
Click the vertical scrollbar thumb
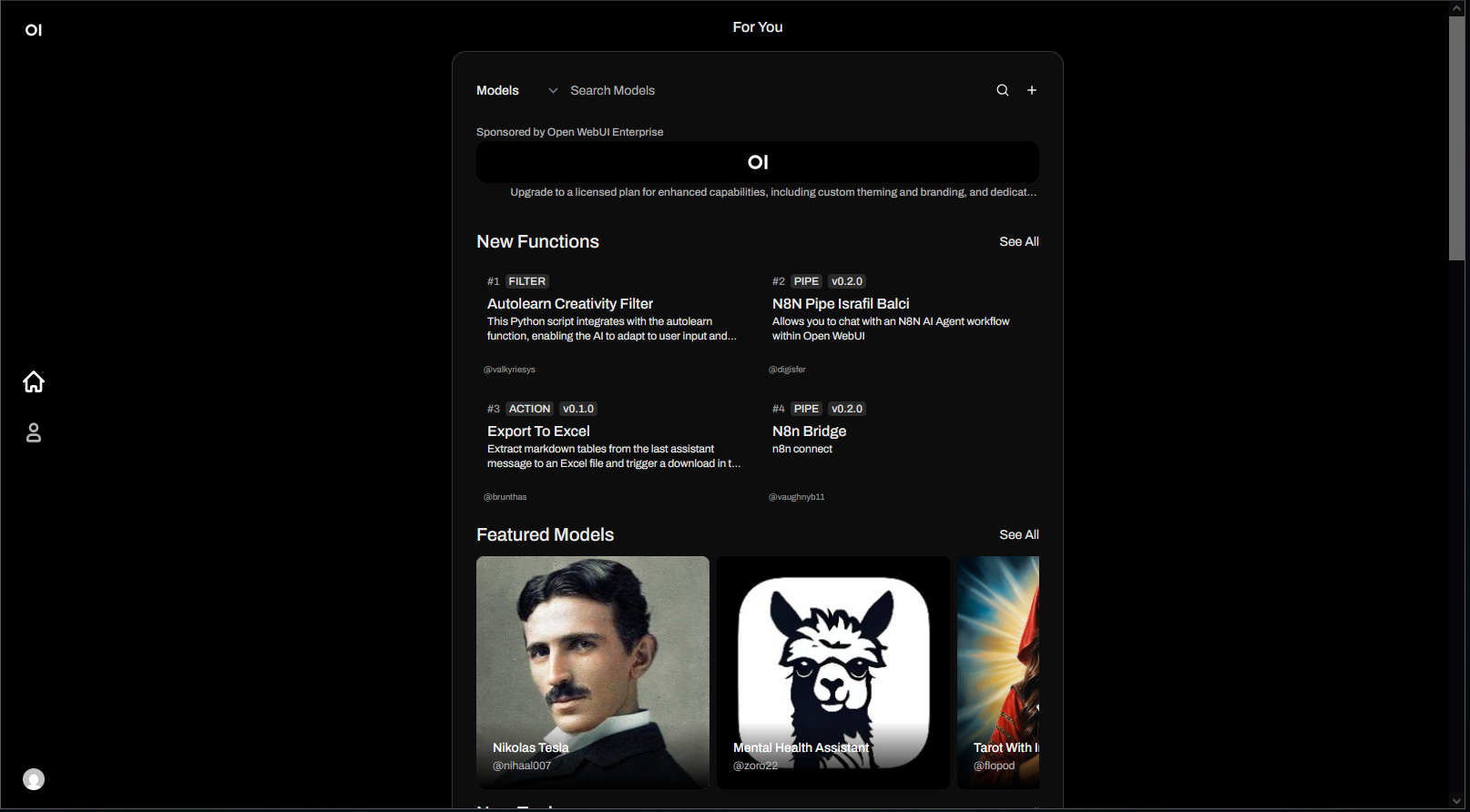[x=1456, y=138]
